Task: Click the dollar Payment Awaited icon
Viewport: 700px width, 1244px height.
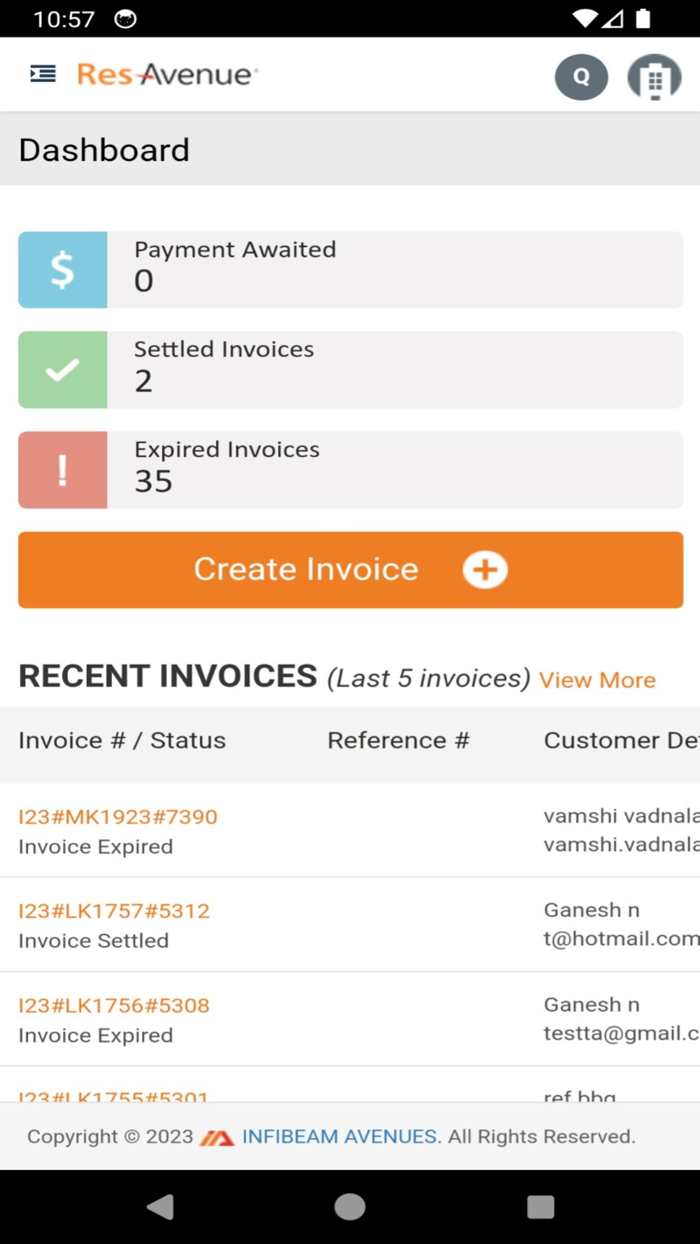Action: [x=62, y=269]
